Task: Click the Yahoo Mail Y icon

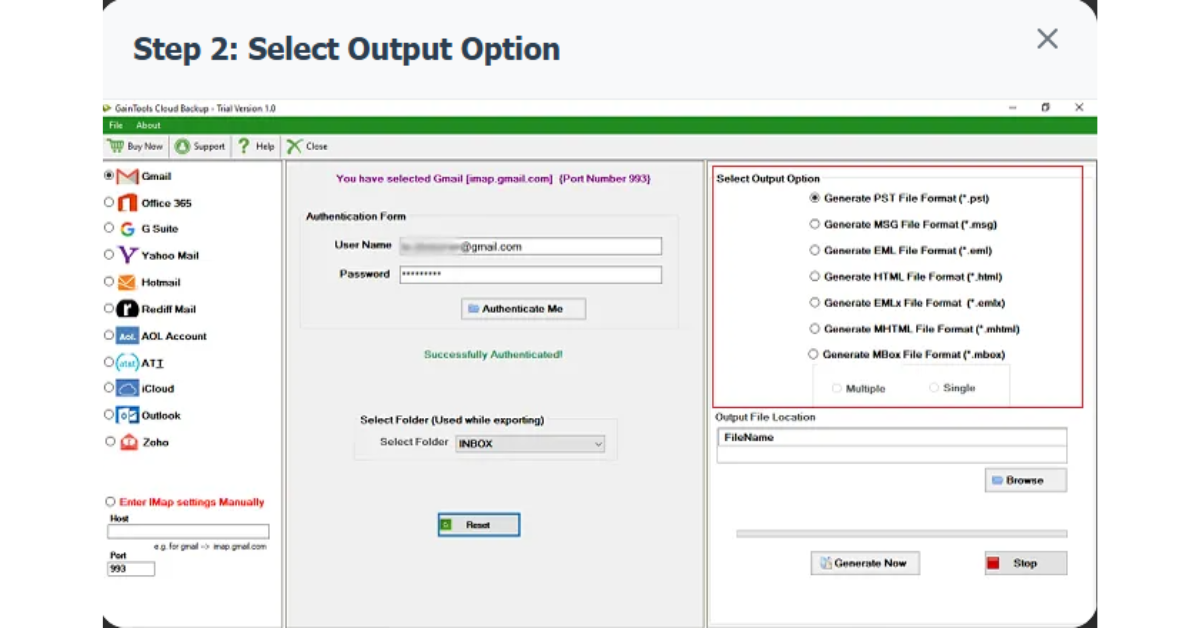Action: [x=127, y=255]
